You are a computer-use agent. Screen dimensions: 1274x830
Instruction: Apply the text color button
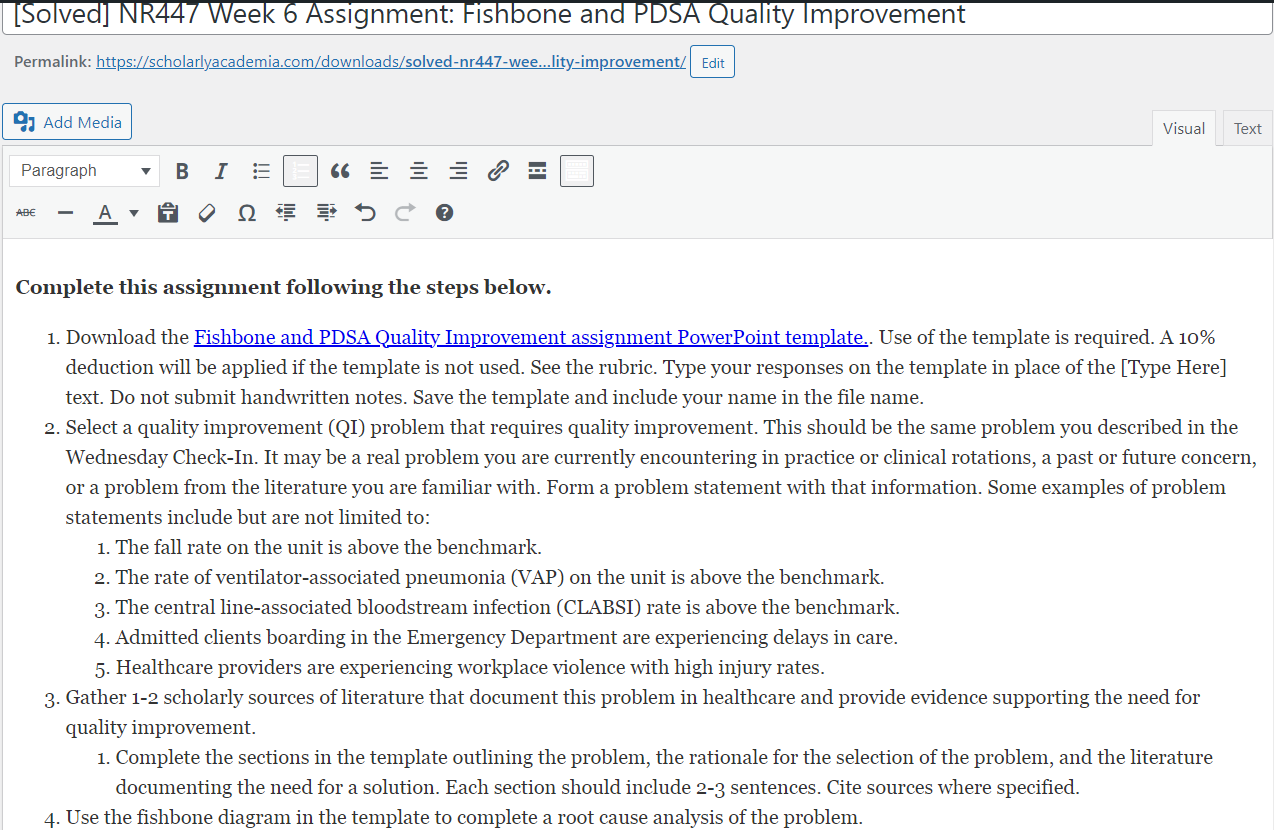click(x=105, y=212)
